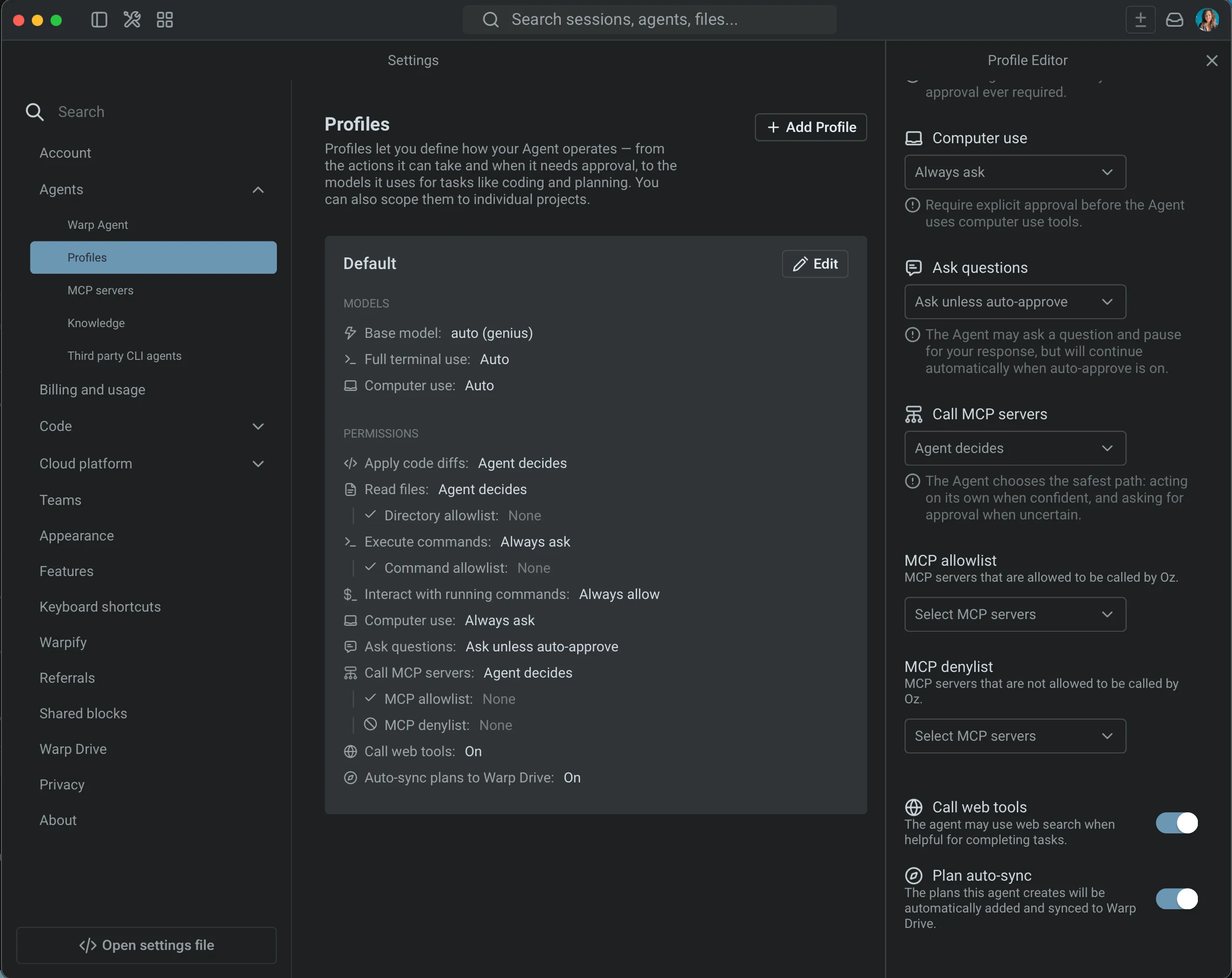The width and height of the screenshot is (1232, 978).
Task: Click the Plan auto-sync compass icon
Action: click(x=914, y=876)
